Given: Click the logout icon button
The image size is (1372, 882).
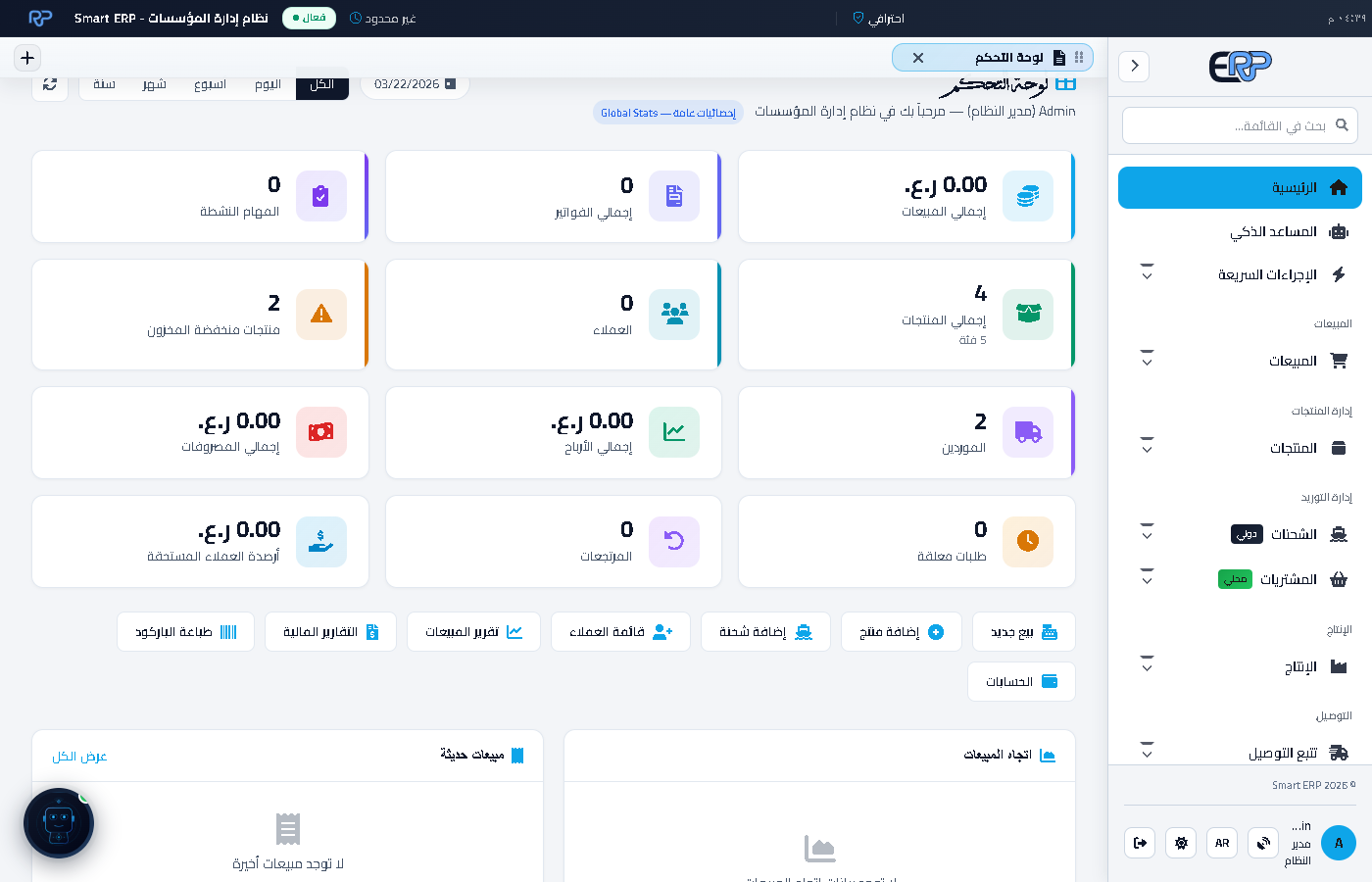Looking at the screenshot, I should [1140, 843].
